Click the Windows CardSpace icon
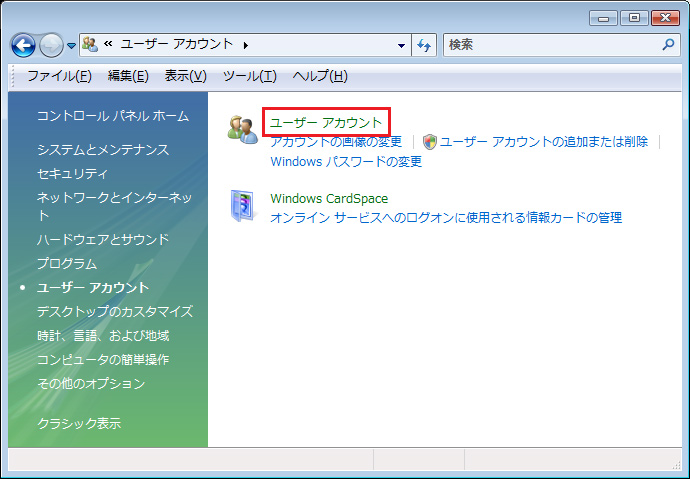The height and width of the screenshot is (479, 690). point(242,205)
